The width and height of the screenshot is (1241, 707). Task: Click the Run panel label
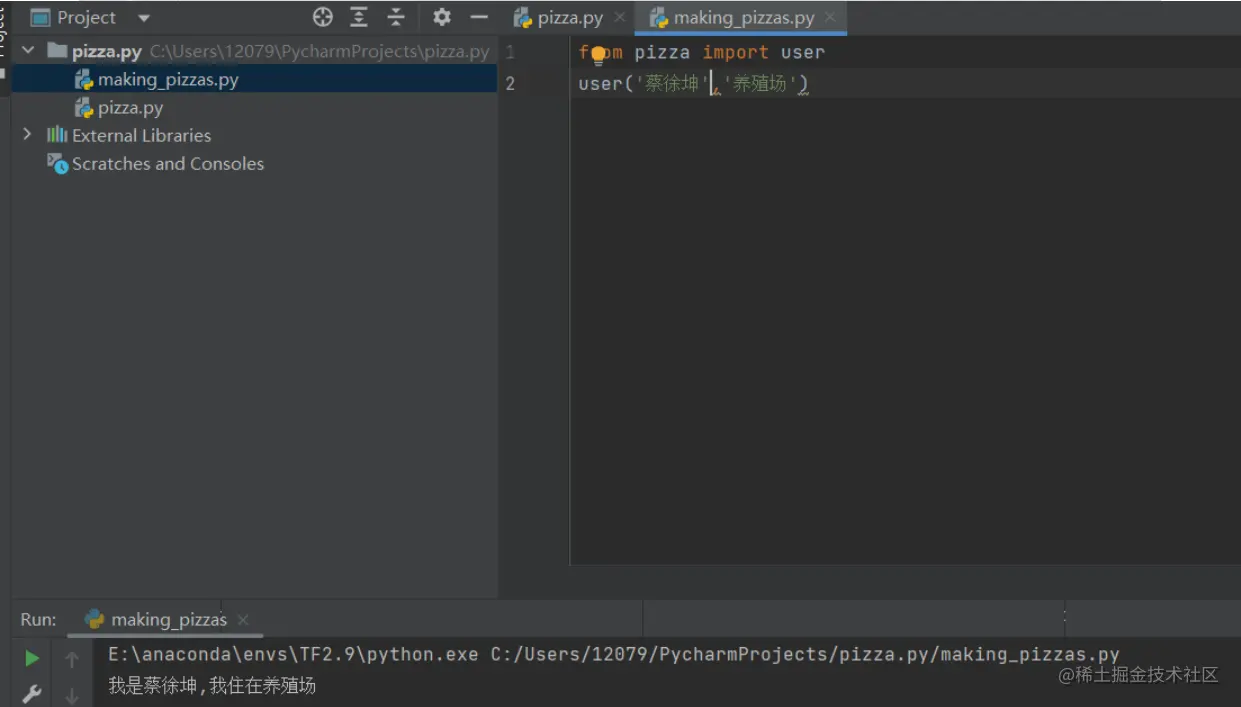38,619
